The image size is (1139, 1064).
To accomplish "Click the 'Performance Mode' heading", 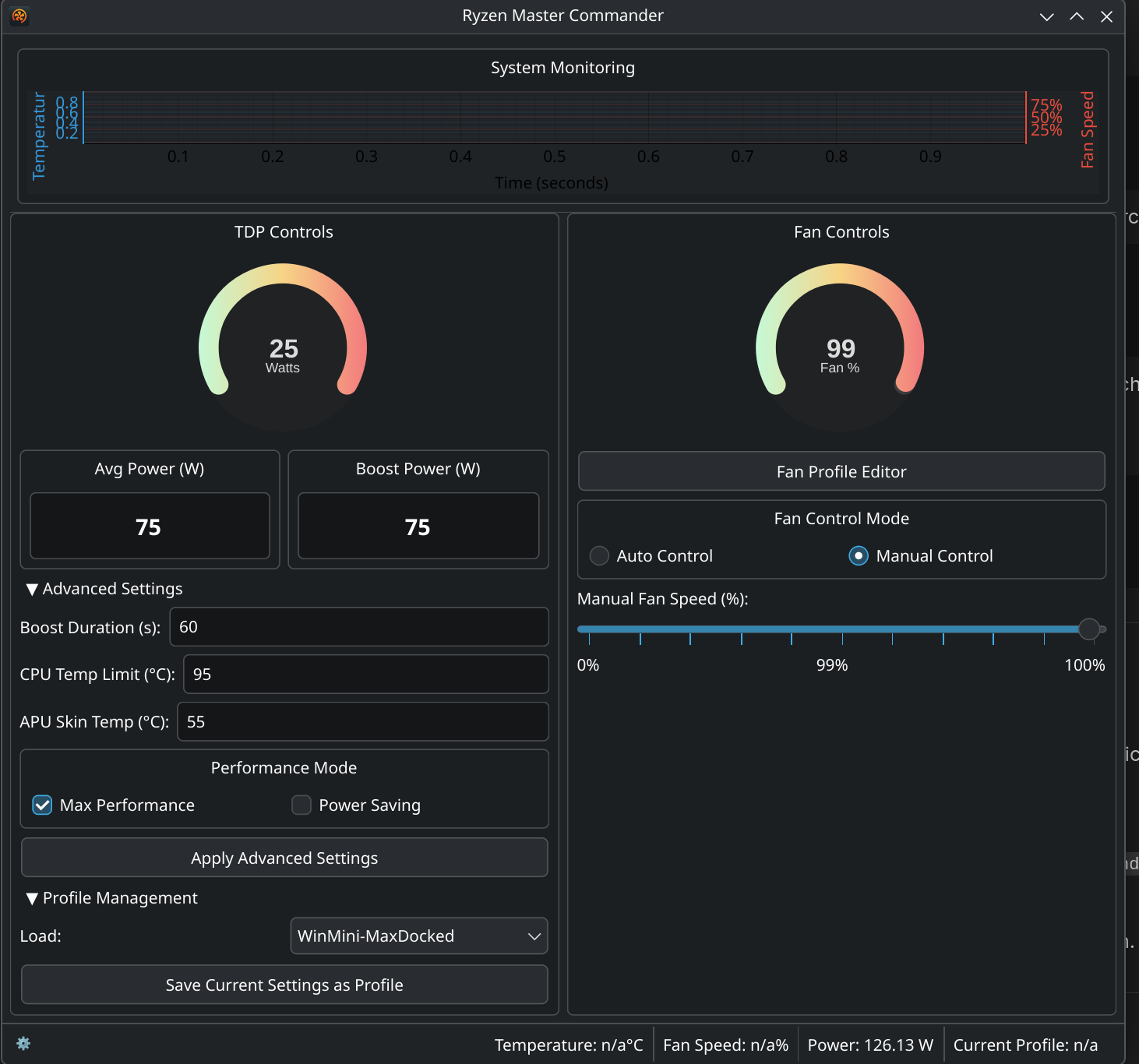I will tap(284, 768).
